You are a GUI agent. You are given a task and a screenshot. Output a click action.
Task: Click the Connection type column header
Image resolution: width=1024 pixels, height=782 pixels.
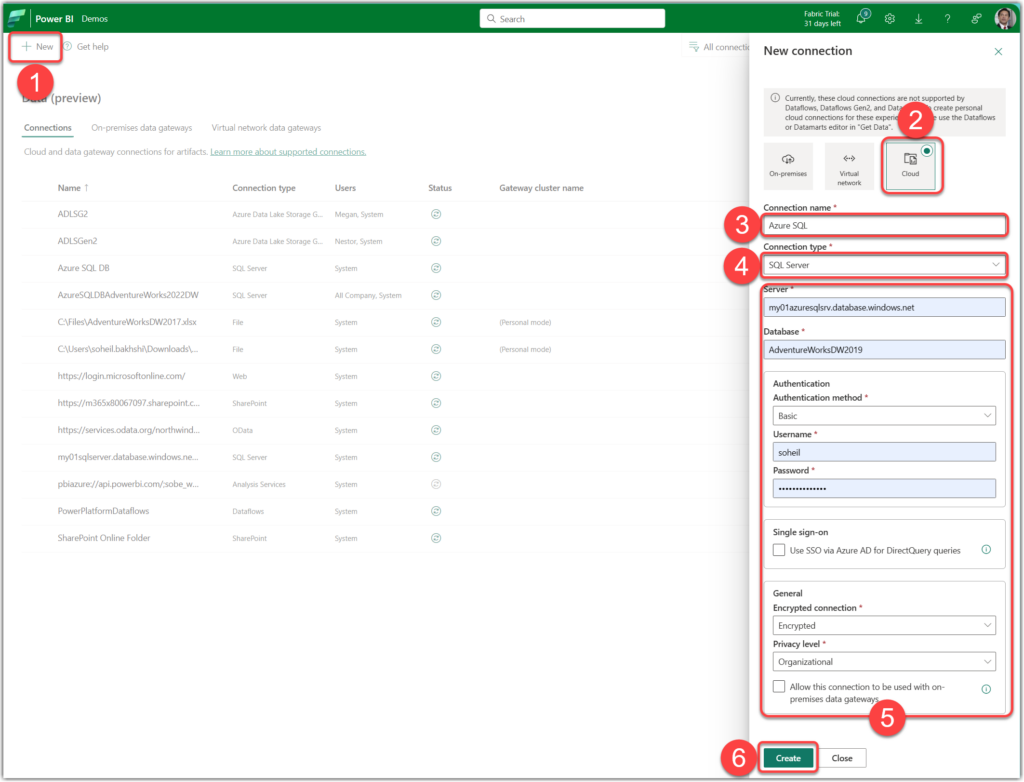point(264,188)
